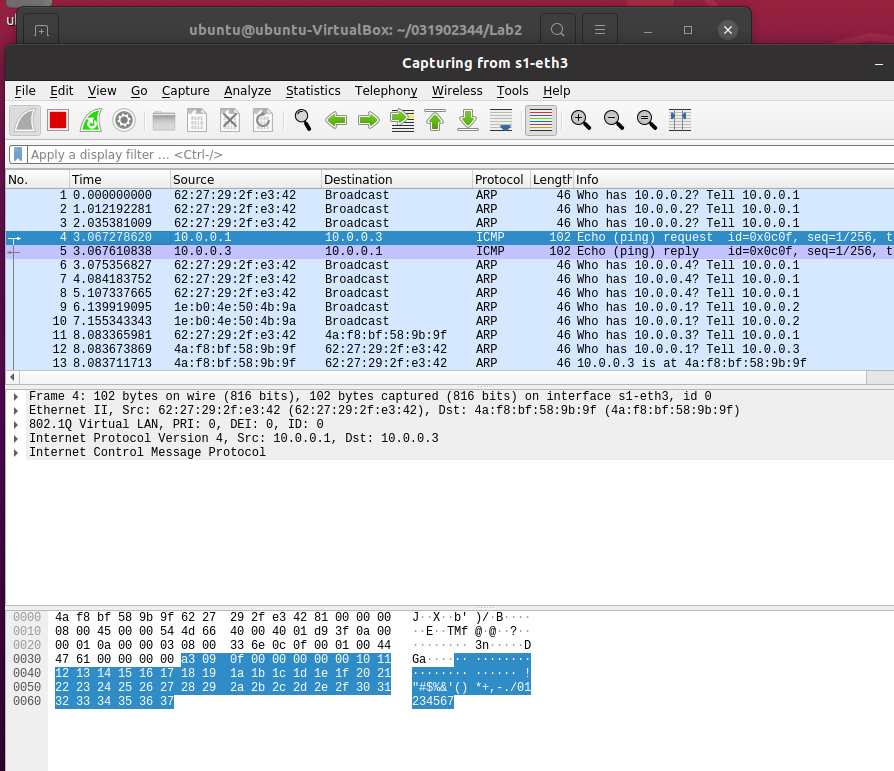Screen dimensions: 894x771
Task: Open the Capture menu
Action: coord(186,91)
